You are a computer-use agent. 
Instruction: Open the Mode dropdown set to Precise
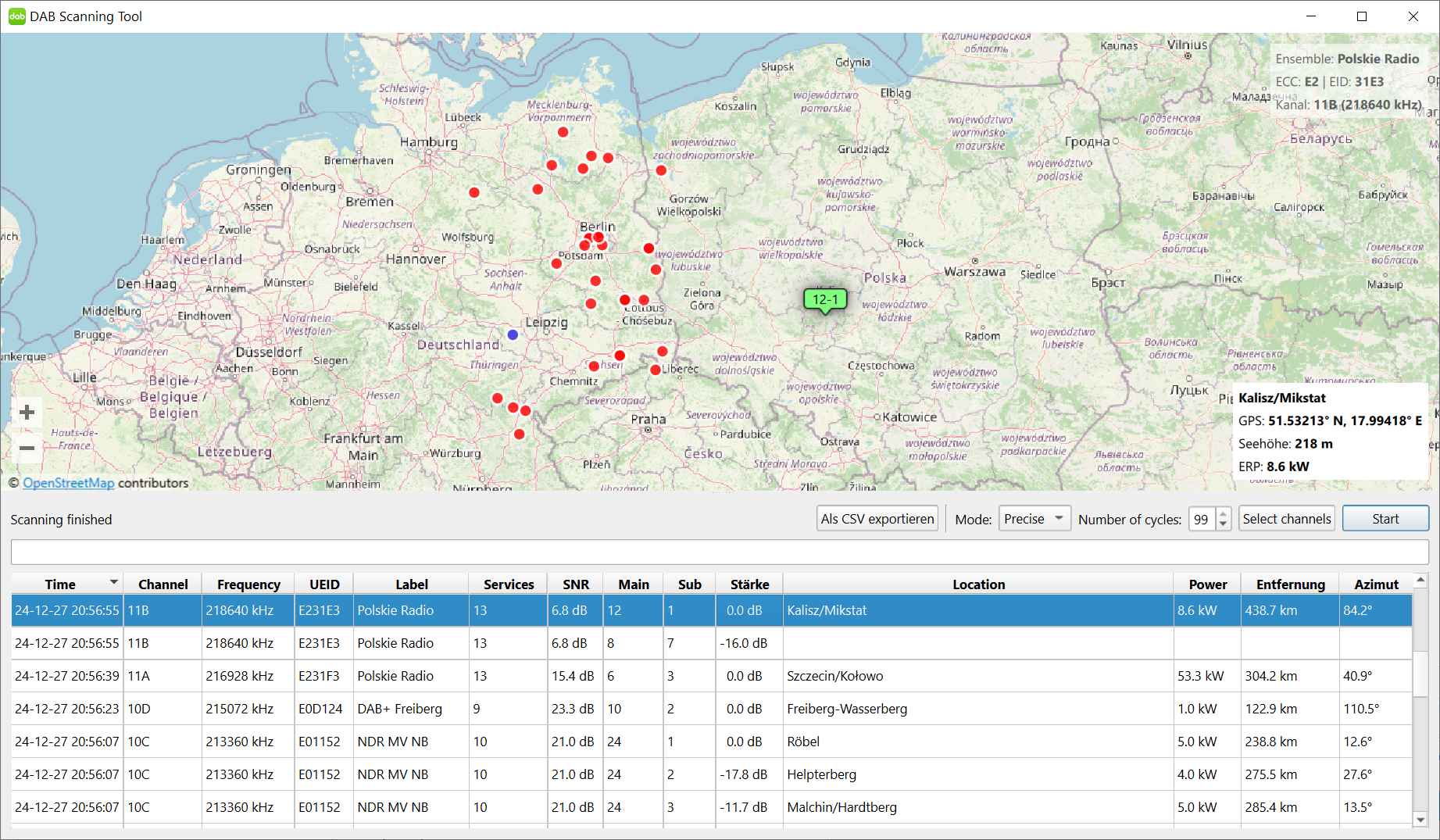[1034, 519]
